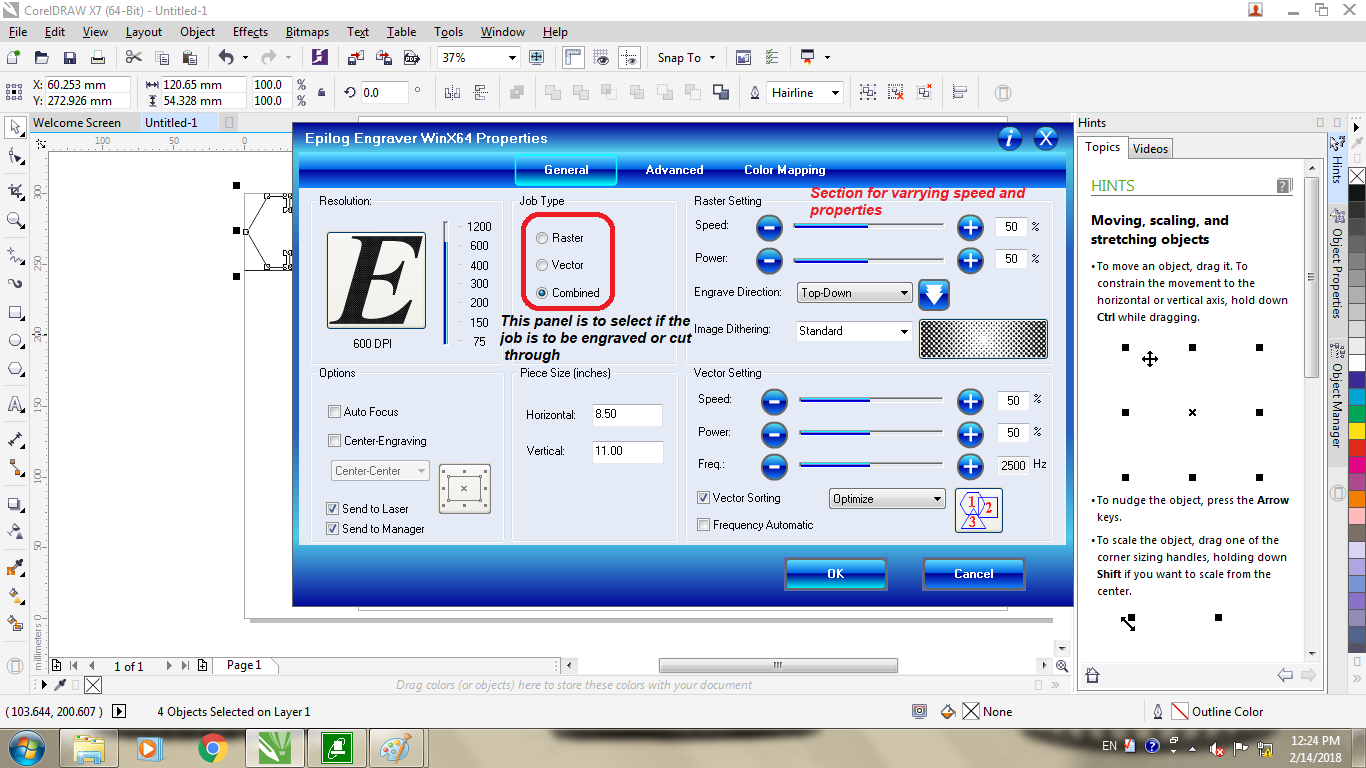Select the Text tool
This screenshot has width=1366, height=768.
[x=15, y=405]
